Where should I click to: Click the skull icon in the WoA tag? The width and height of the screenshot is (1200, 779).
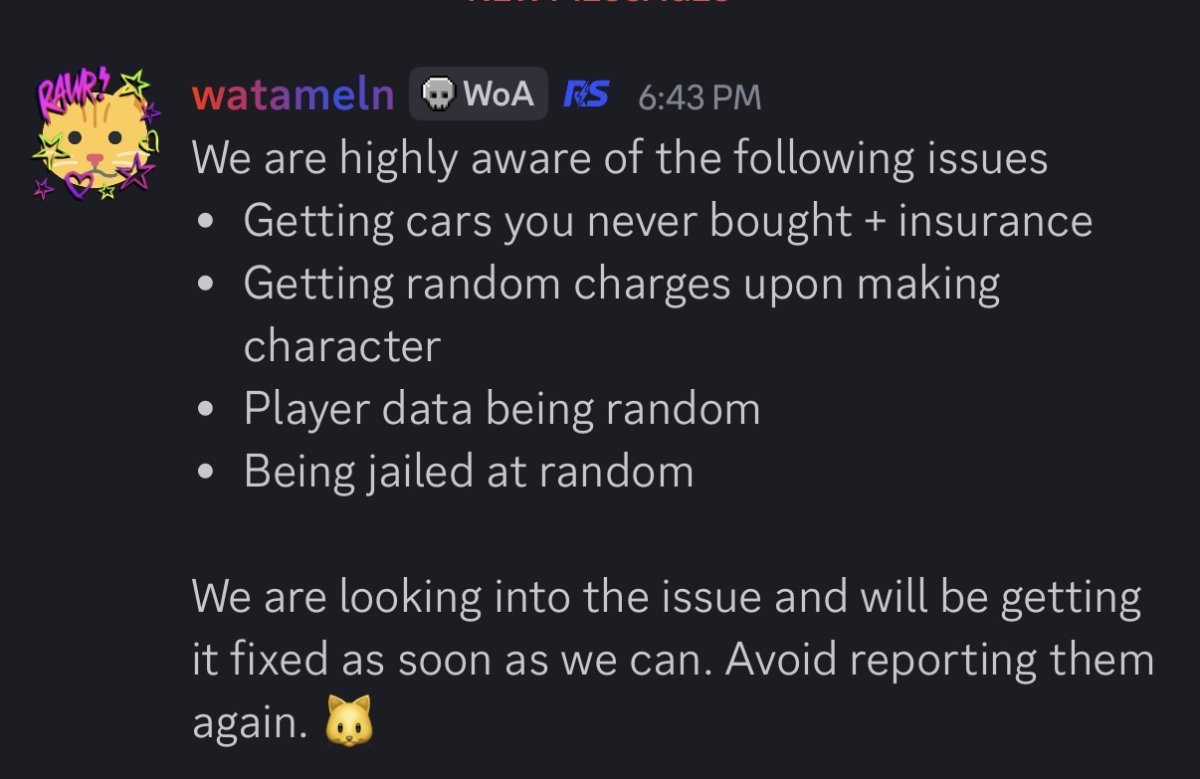[x=436, y=96]
